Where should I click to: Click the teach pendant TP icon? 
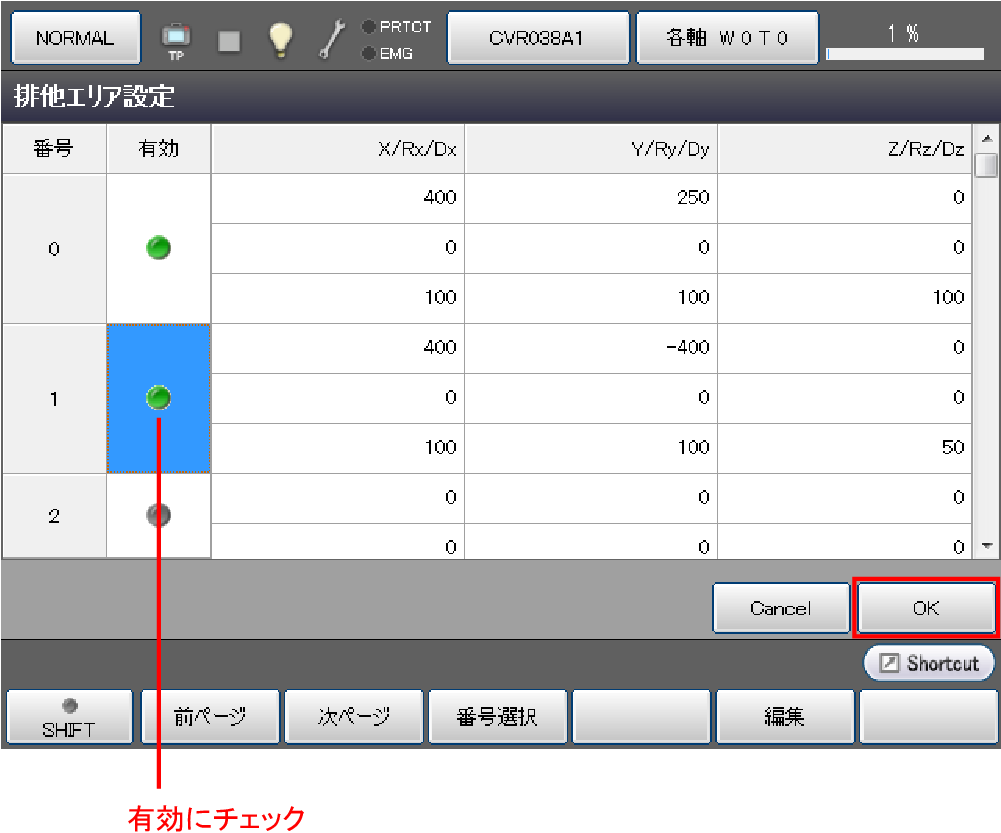point(176,38)
